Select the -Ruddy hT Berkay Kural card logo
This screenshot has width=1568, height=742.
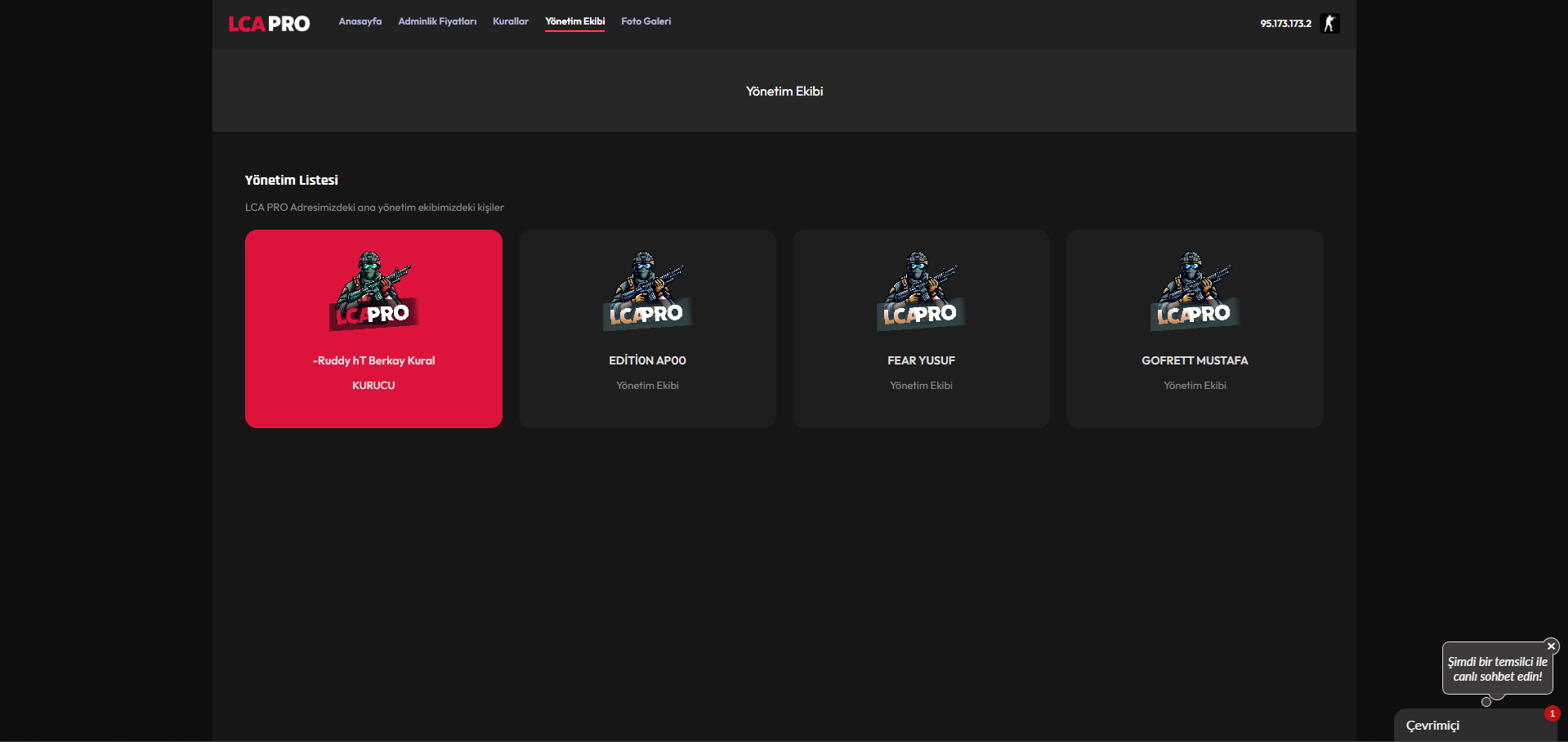[373, 291]
